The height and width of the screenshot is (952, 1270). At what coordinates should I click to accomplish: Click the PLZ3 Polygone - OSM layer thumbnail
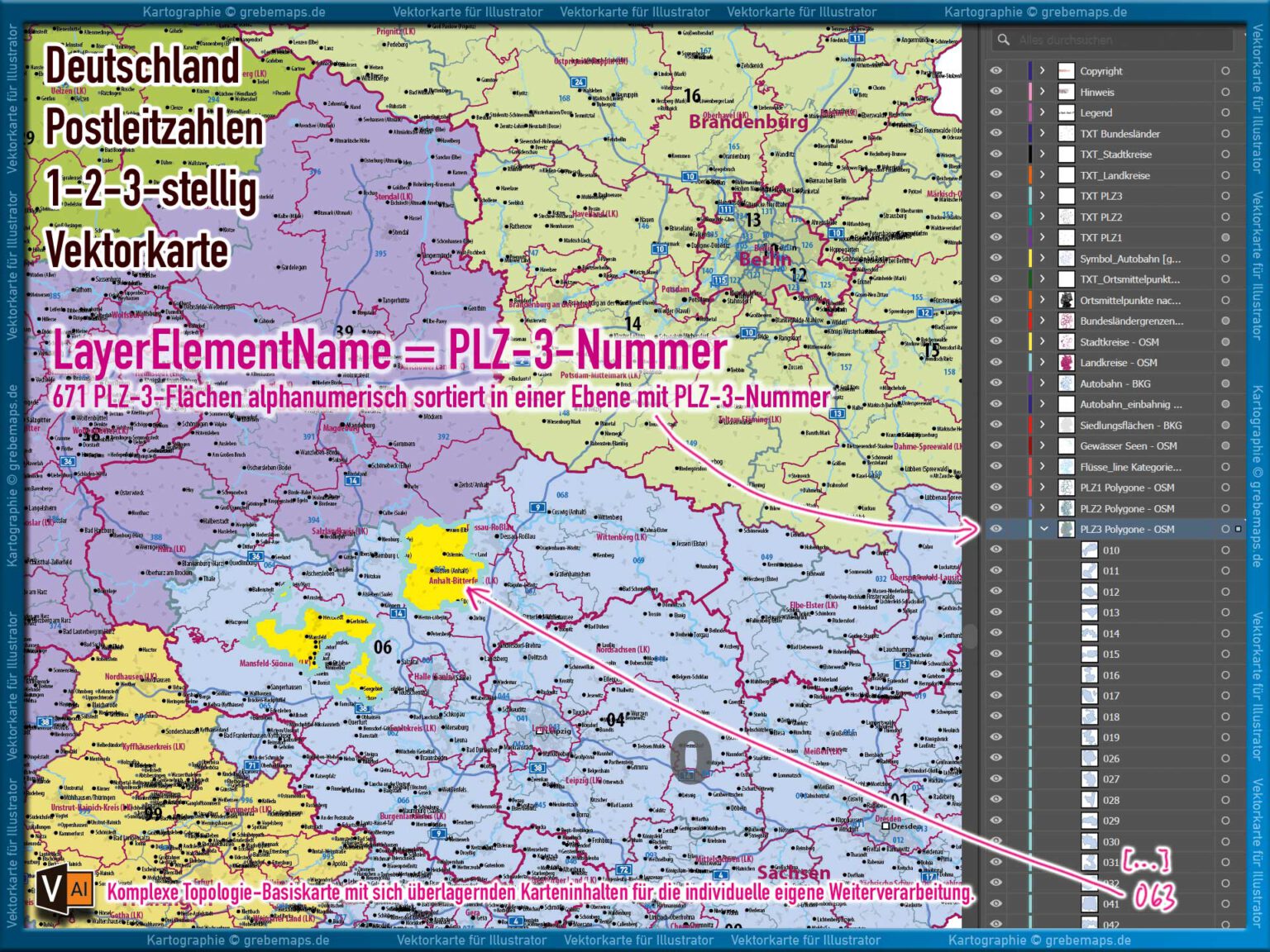click(x=1067, y=529)
